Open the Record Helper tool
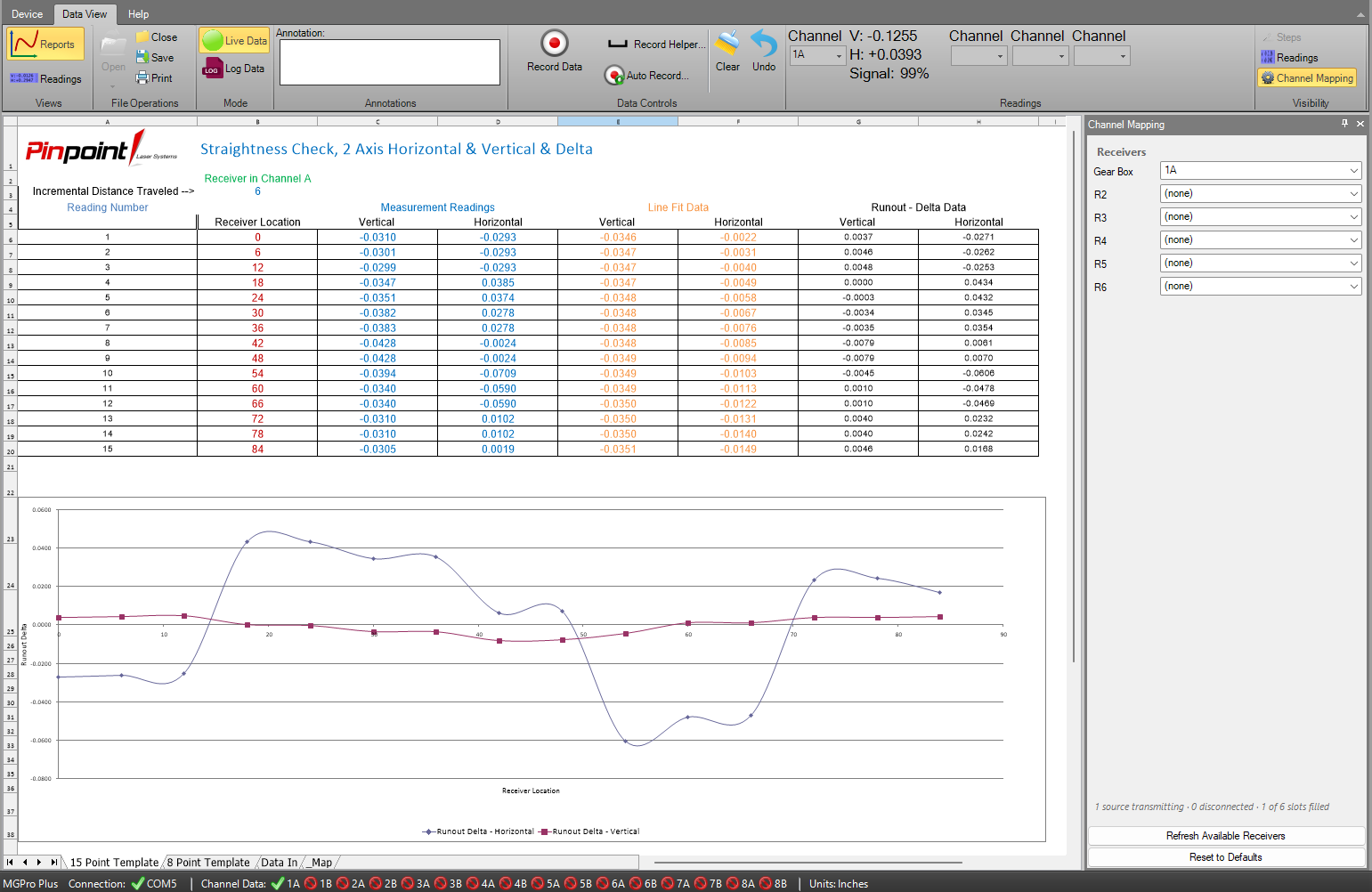Image resolution: width=1372 pixels, height=892 pixels. (x=656, y=45)
